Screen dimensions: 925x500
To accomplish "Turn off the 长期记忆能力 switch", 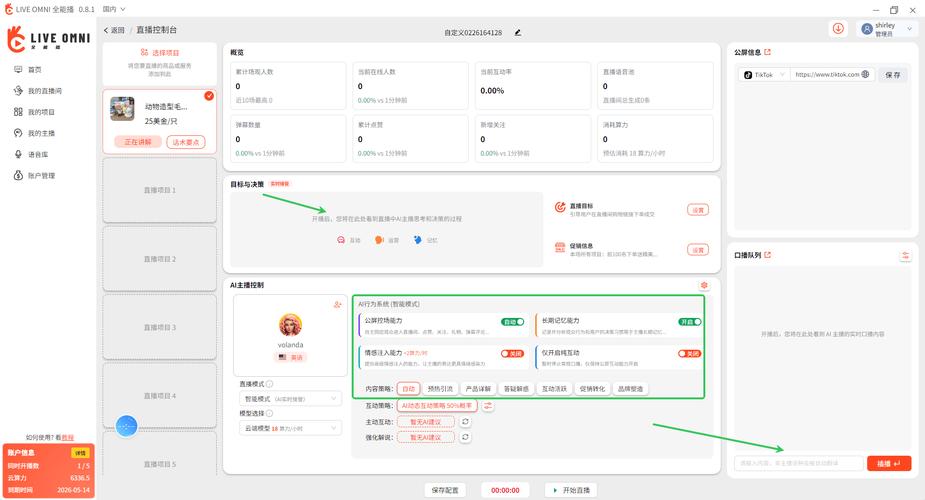I will [x=690, y=322].
